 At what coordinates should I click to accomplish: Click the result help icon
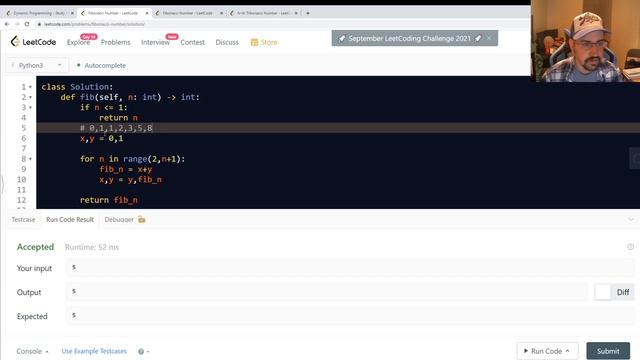point(631,247)
